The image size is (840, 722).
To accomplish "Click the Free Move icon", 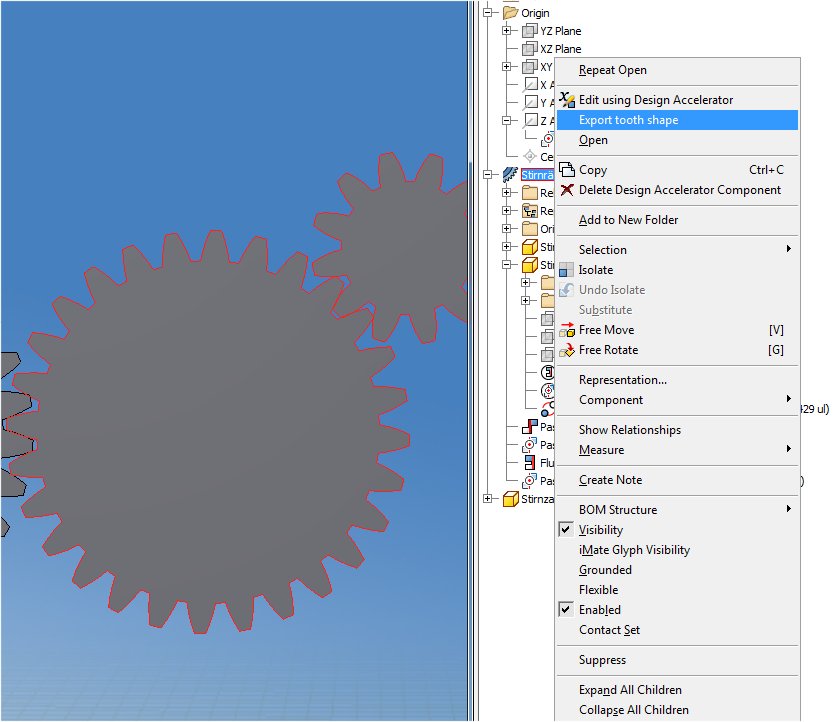I will point(567,329).
